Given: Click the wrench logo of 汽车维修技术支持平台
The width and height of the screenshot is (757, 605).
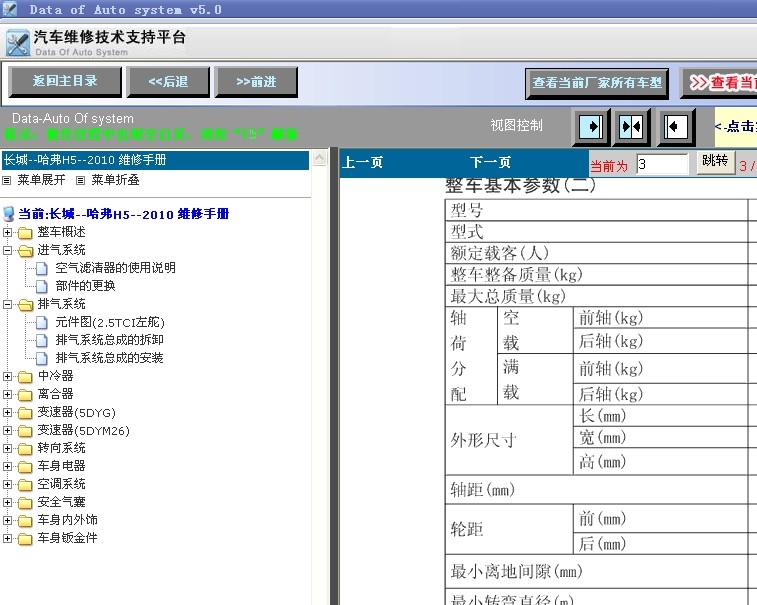Looking at the screenshot, I should 17,43.
